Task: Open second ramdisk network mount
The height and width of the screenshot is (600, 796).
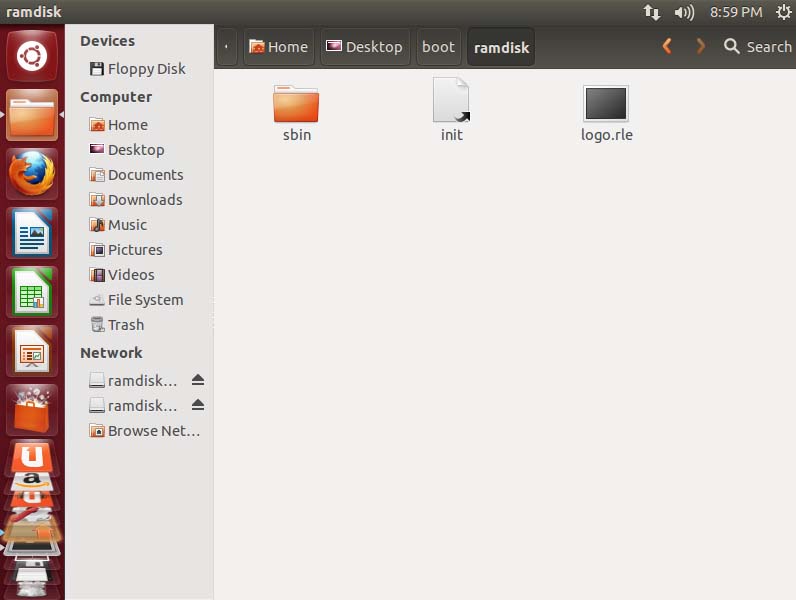Action: coord(133,406)
